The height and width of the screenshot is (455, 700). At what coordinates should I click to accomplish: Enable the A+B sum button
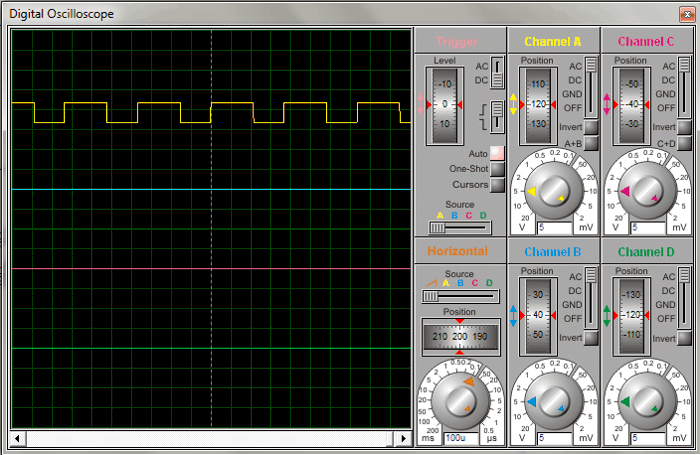pos(591,143)
